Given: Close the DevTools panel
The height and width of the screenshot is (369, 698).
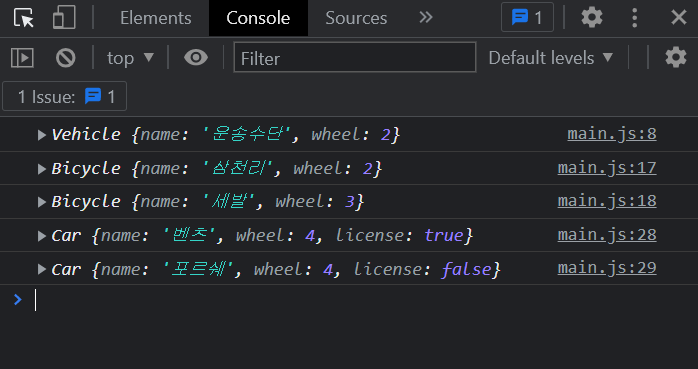Looking at the screenshot, I should tap(679, 18).
